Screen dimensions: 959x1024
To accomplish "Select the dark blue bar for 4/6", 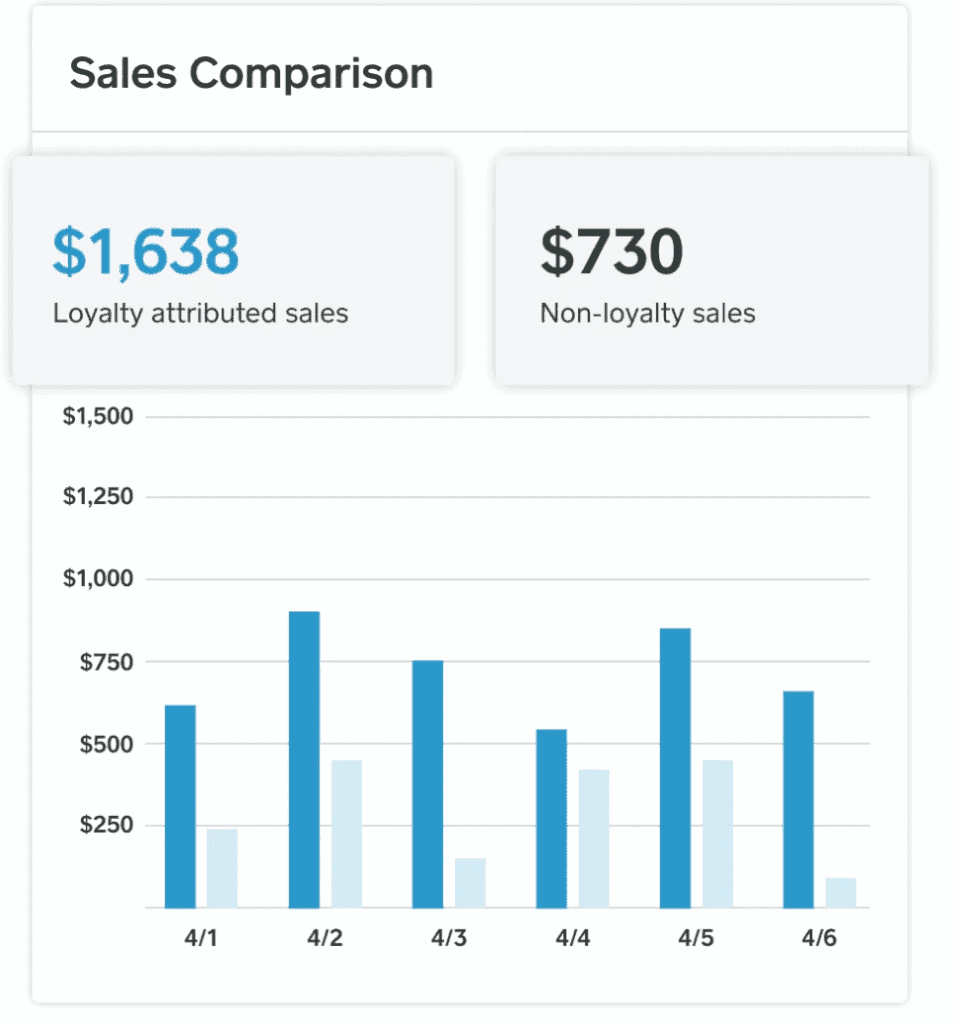I will (x=798, y=799).
